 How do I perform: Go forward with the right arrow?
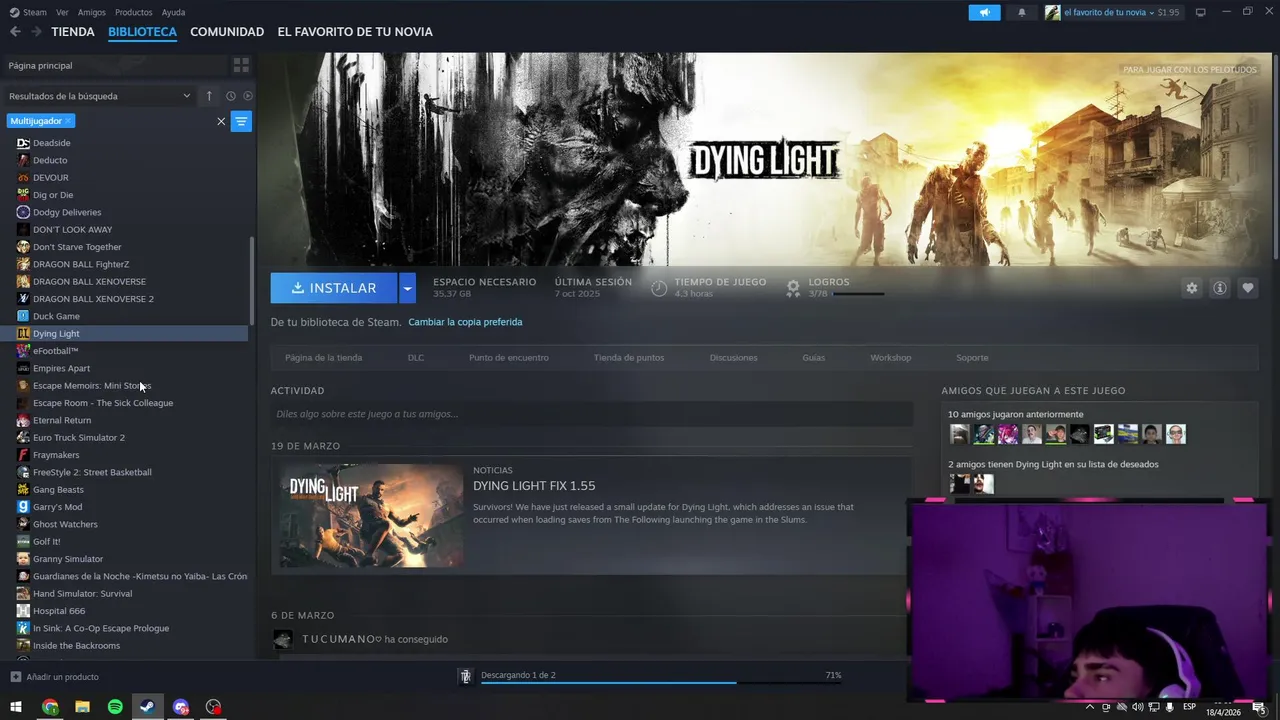click(36, 32)
